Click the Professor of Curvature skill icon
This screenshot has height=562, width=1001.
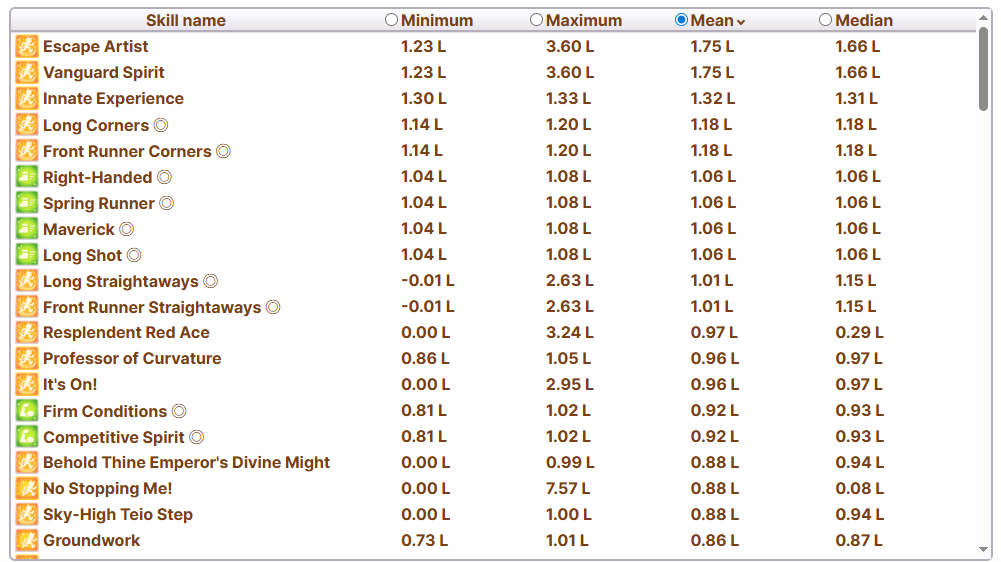click(27, 359)
